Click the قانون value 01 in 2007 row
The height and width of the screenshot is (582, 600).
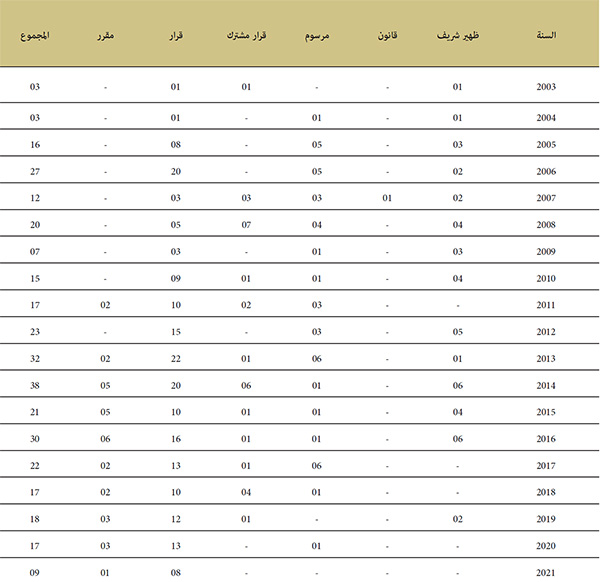[387, 198]
